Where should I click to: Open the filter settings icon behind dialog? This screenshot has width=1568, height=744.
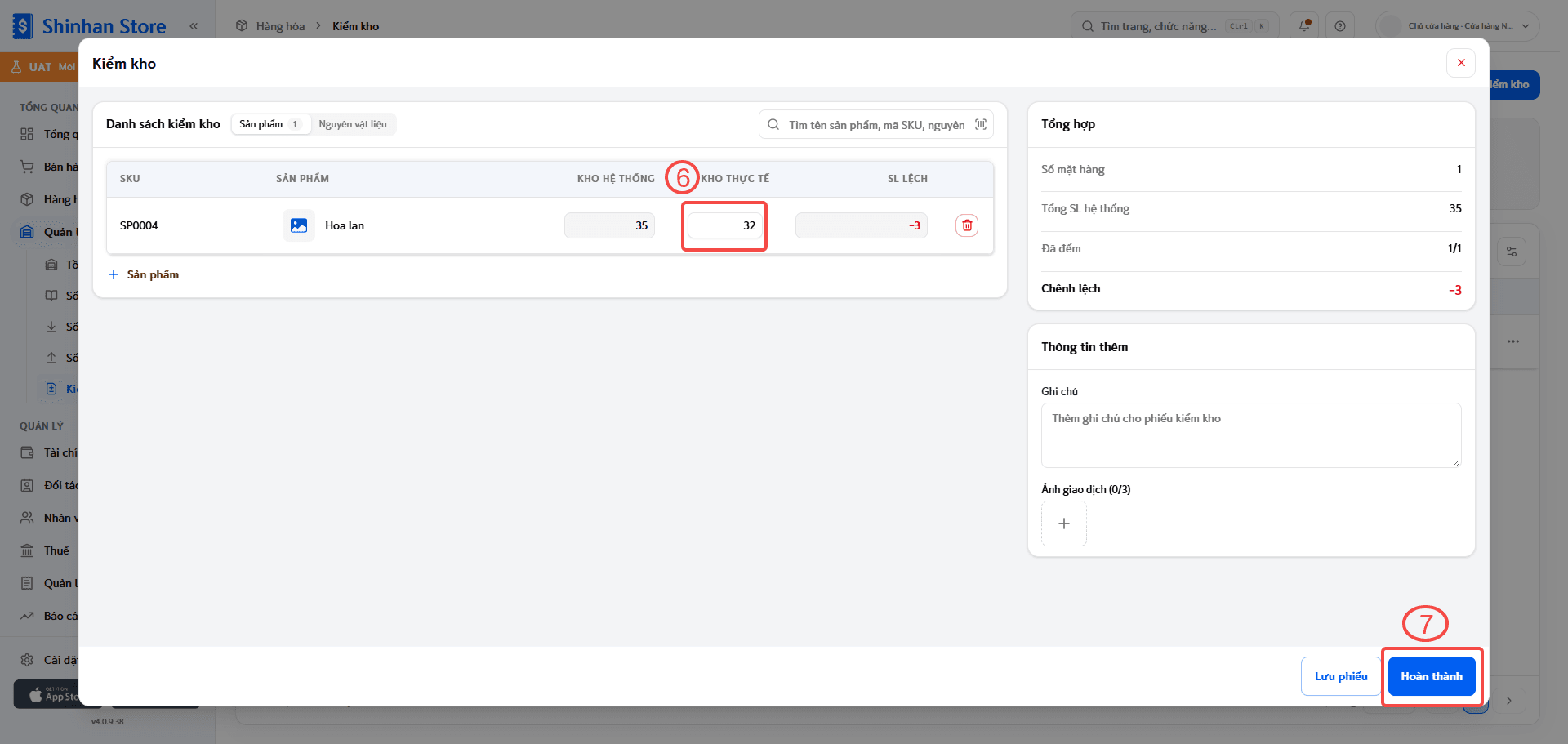(x=1512, y=252)
